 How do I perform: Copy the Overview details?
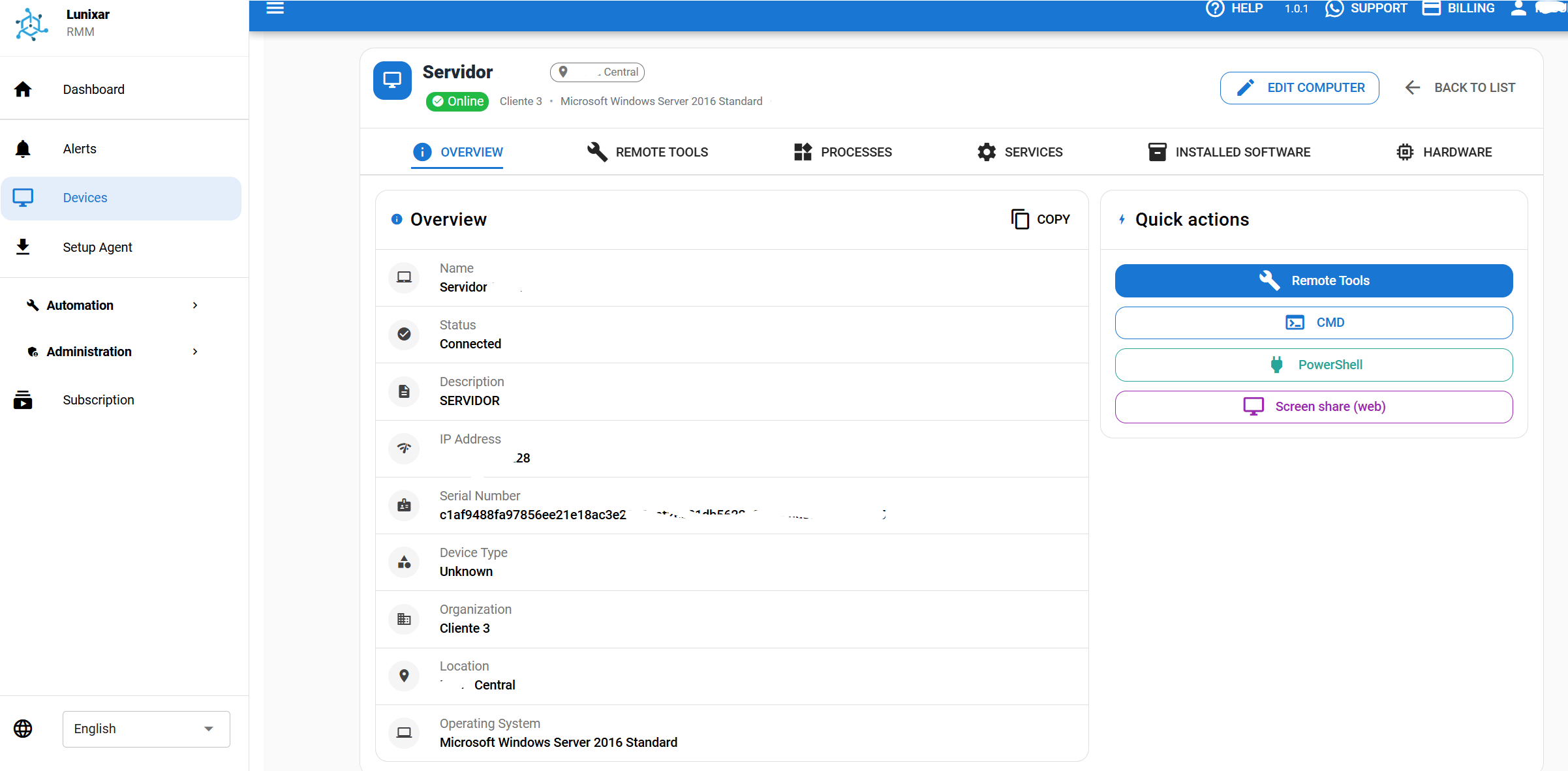(1040, 219)
